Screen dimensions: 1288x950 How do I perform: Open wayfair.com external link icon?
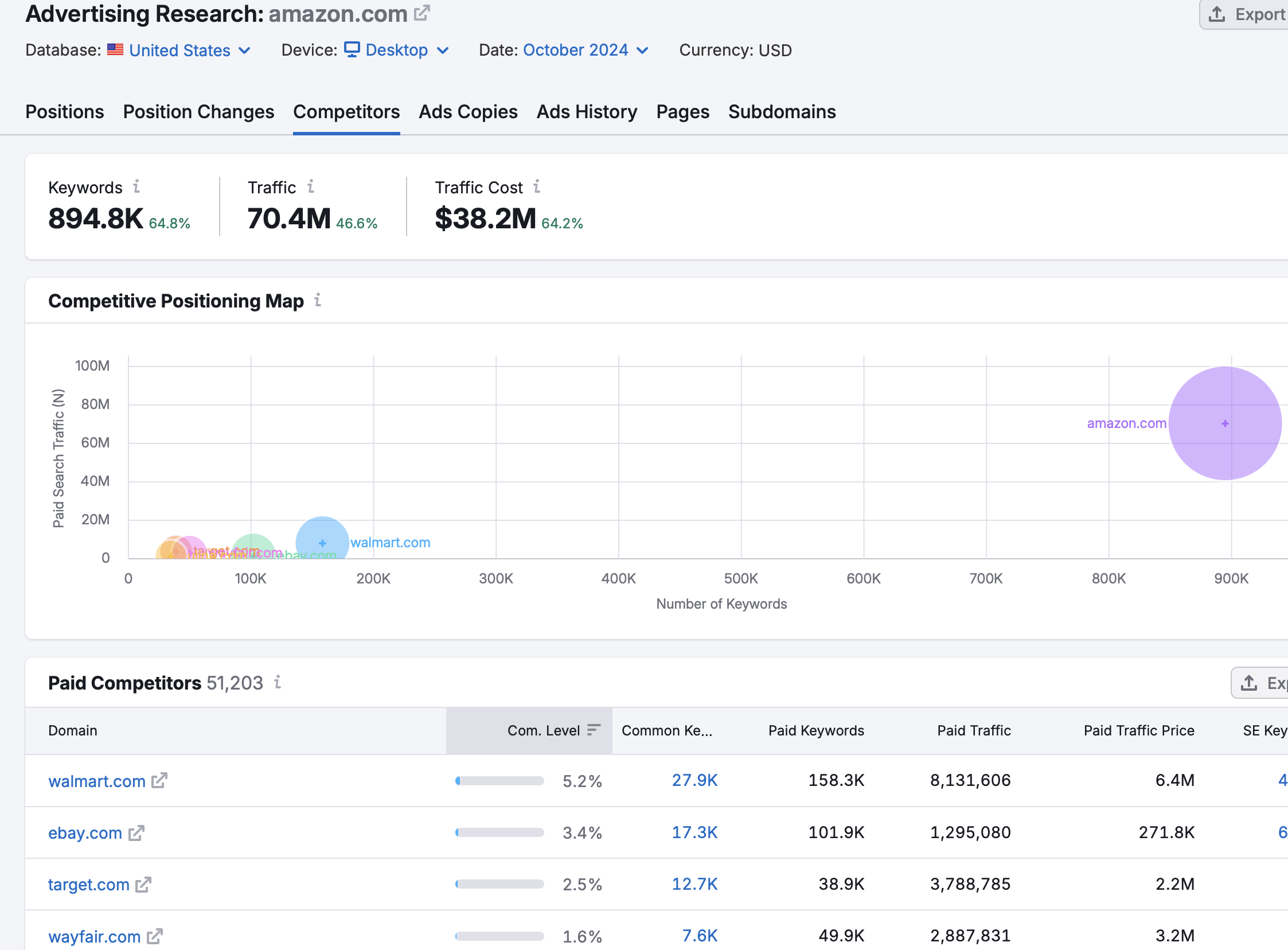click(x=155, y=936)
